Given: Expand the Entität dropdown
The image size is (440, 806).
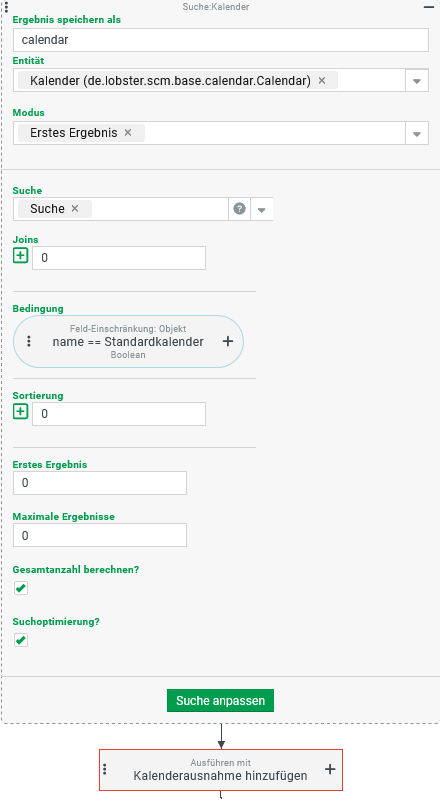Looking at the screenshot, I should coord(417,81).
